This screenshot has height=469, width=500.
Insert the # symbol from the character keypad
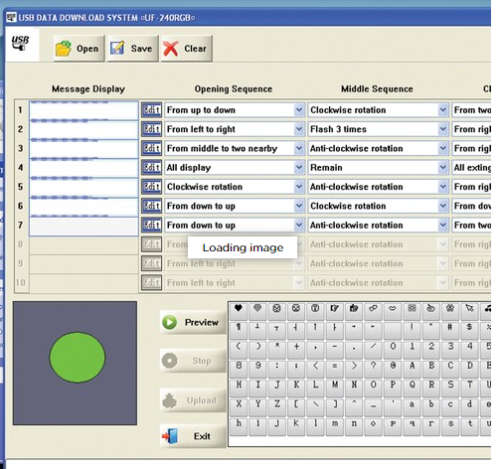[x=450, y=327]
